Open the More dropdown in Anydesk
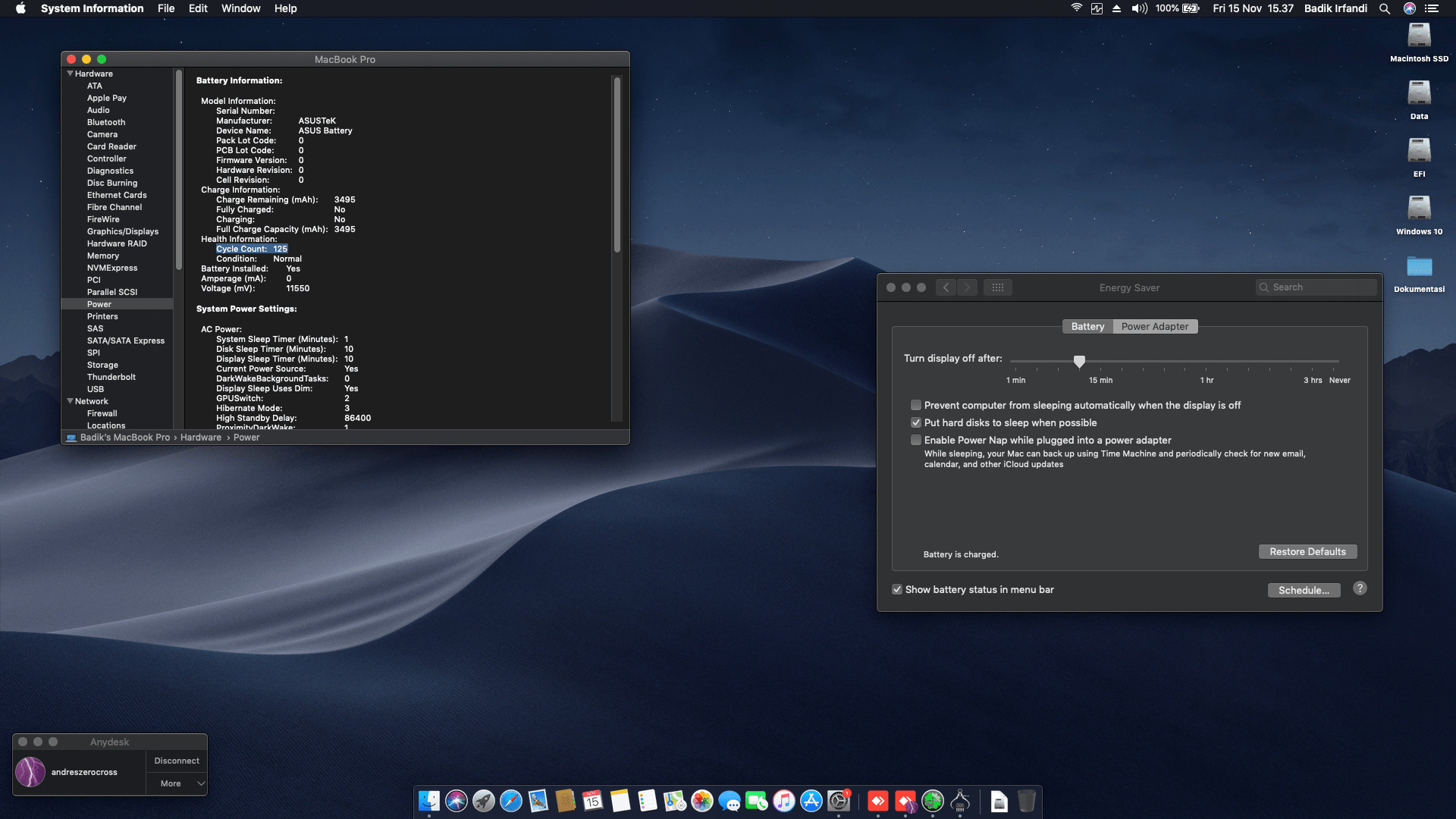 coord(177,783)
